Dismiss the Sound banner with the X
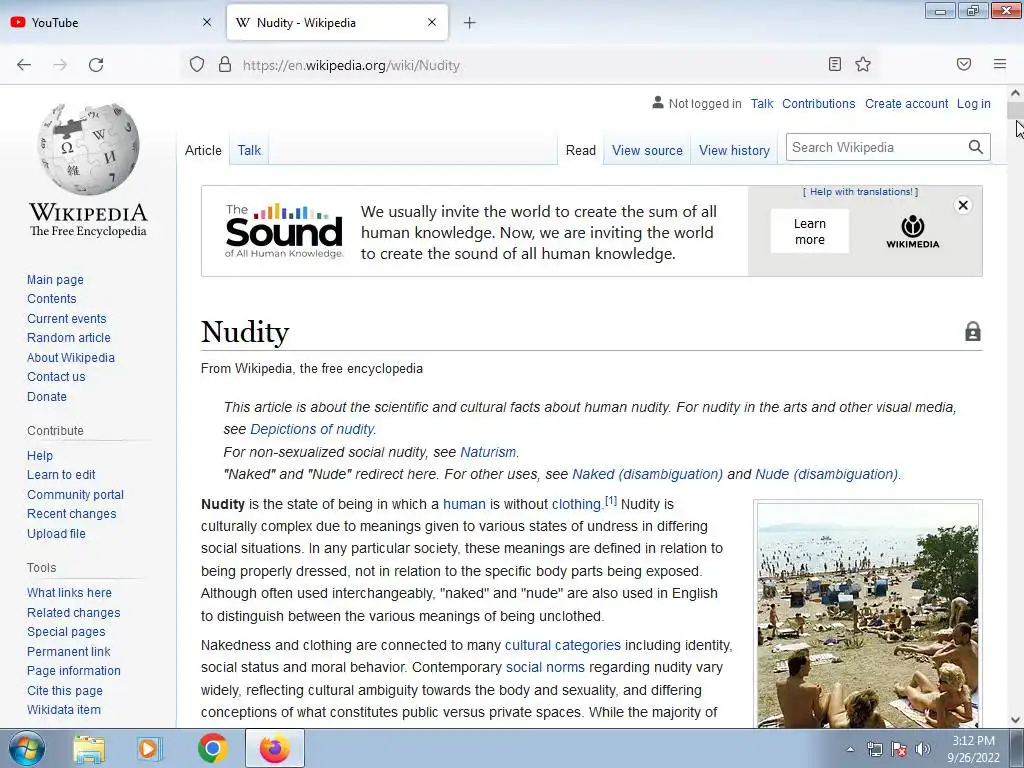This screenshot has height=768, width=1024. [x=963, y=205]
